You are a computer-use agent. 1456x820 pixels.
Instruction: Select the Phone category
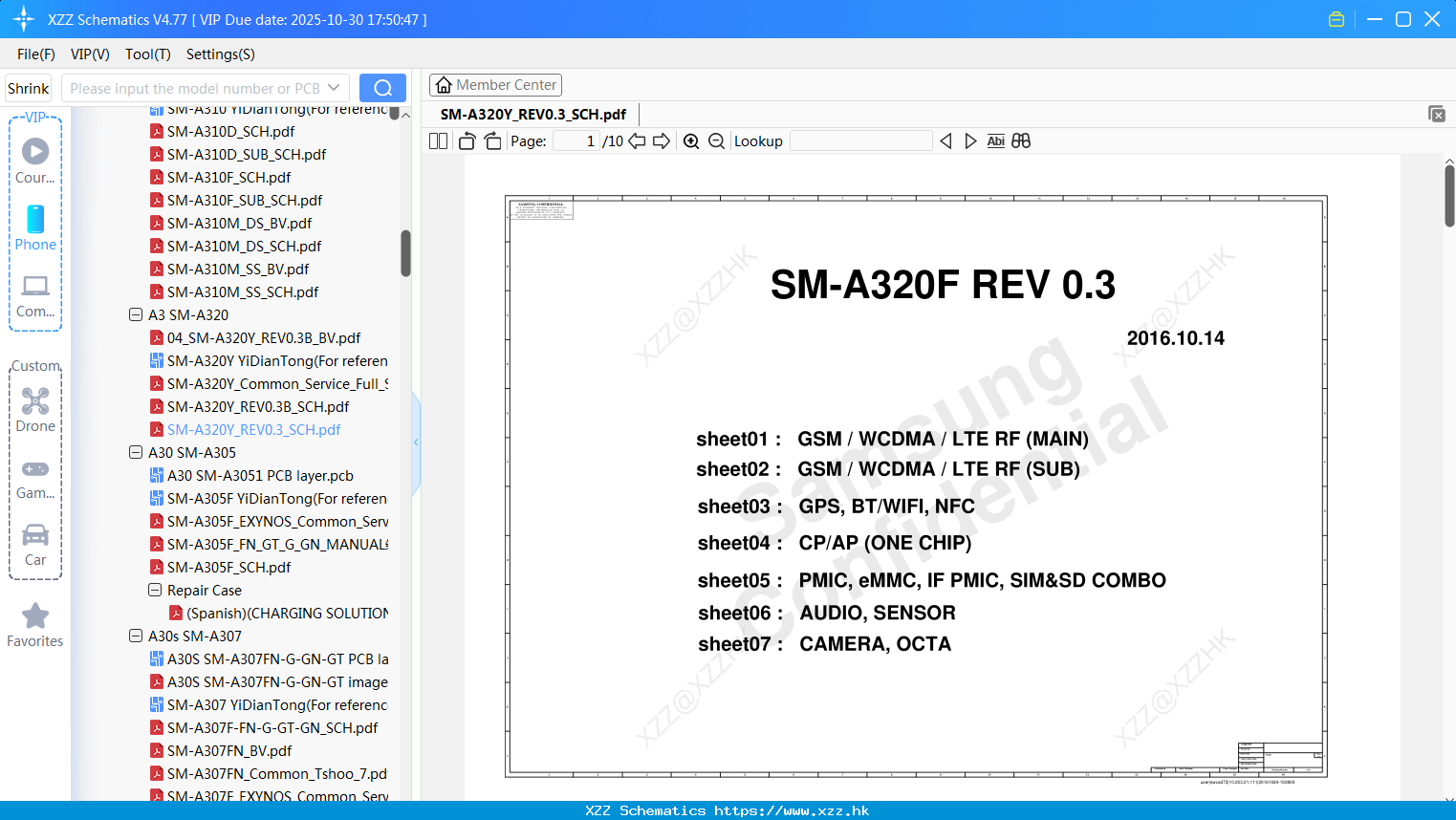35,227
